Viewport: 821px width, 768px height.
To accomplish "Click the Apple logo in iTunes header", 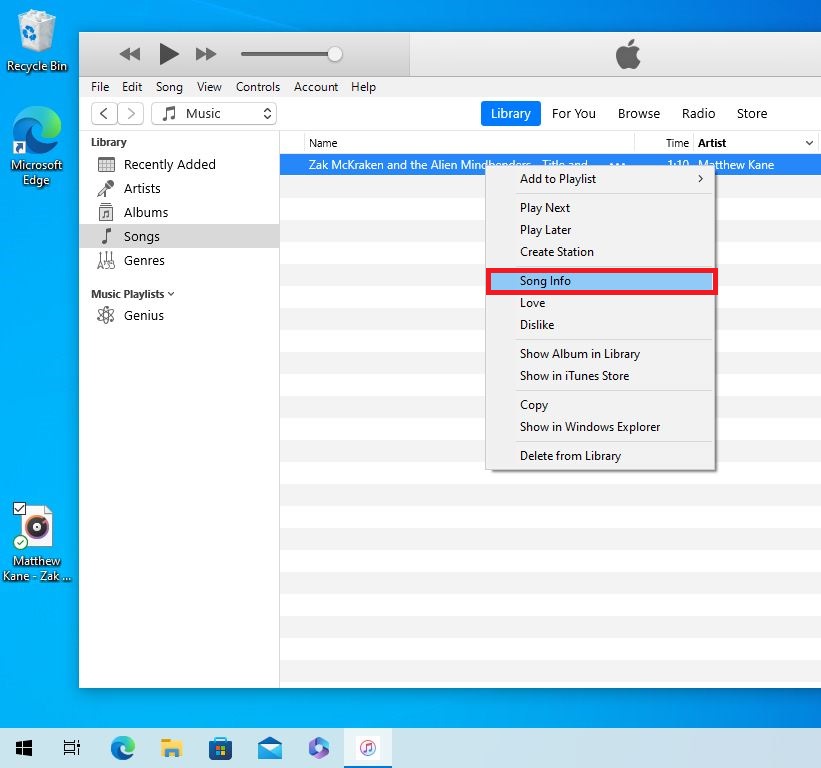I will pos(628,54).
